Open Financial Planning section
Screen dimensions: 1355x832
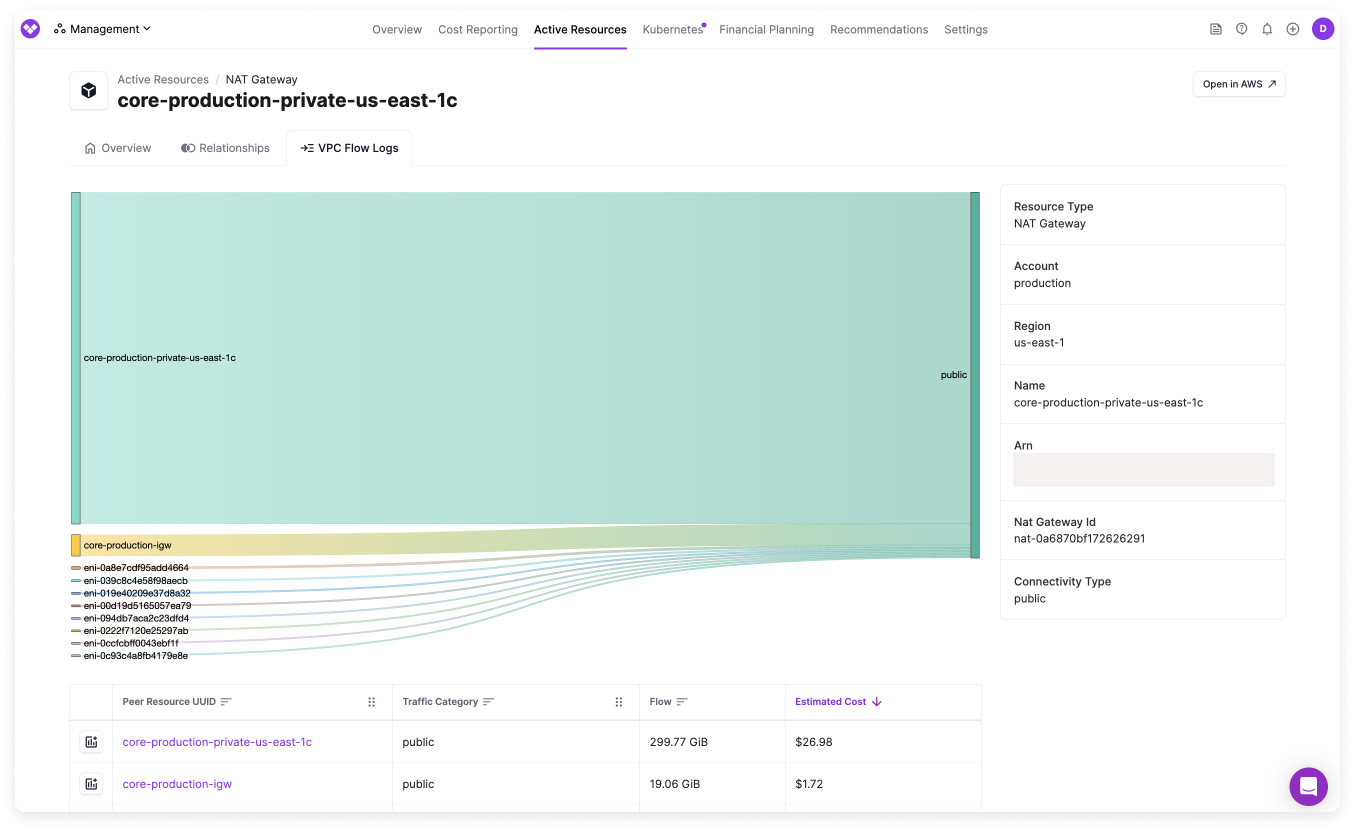(766, 30)
